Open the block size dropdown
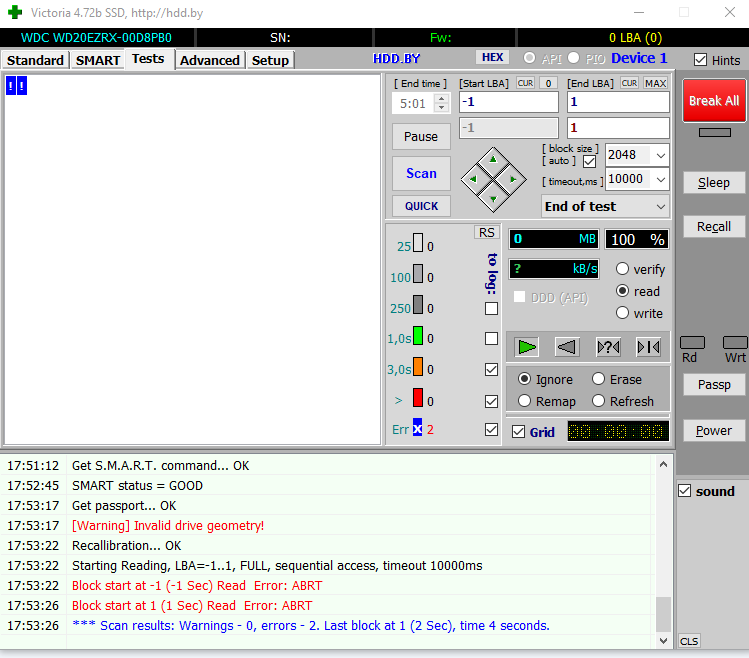Viewport: 749px width, 658px height. point(659,155)
